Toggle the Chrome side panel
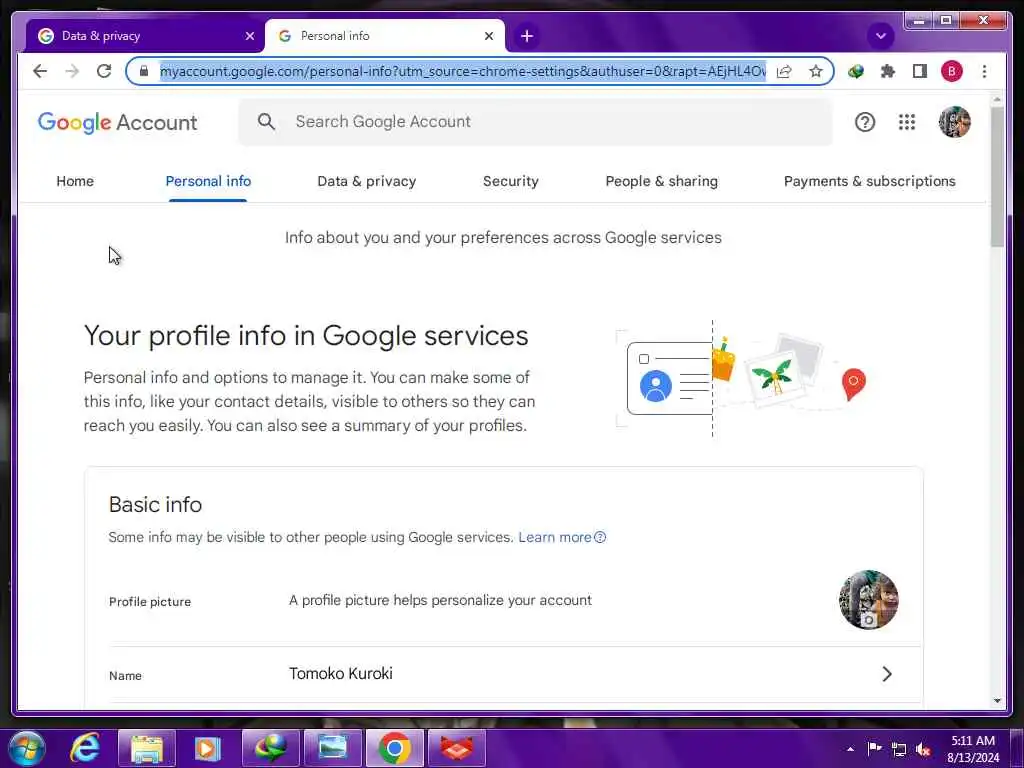This screenshot has height=768, width=1024. coord(920,71)
